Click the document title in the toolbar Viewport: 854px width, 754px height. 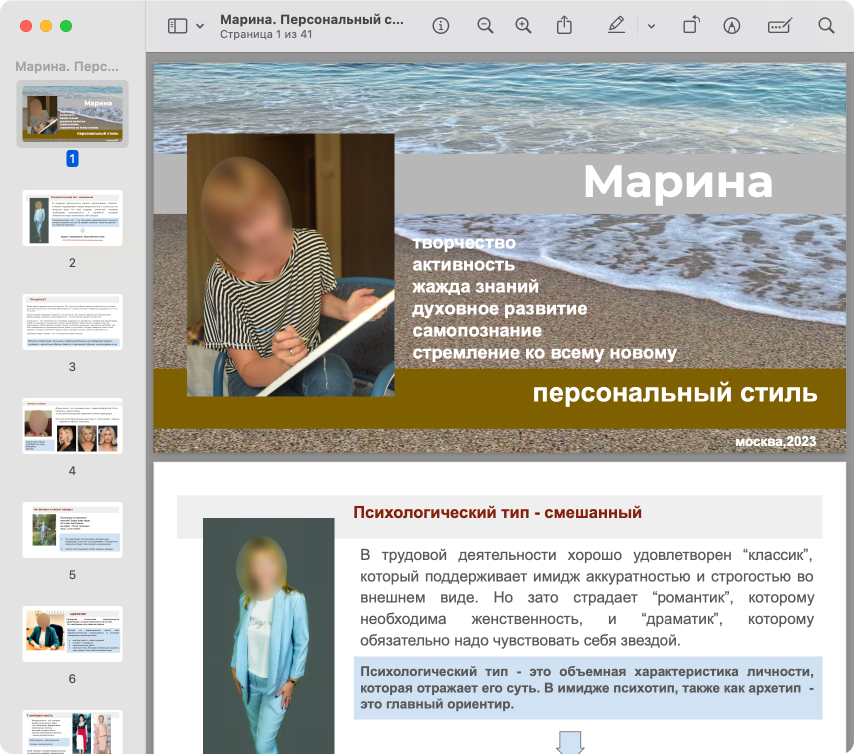click(311, 19)
